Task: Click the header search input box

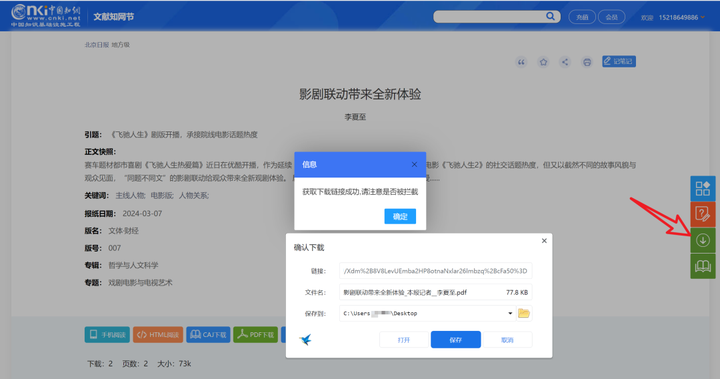Action: [489, 17]
